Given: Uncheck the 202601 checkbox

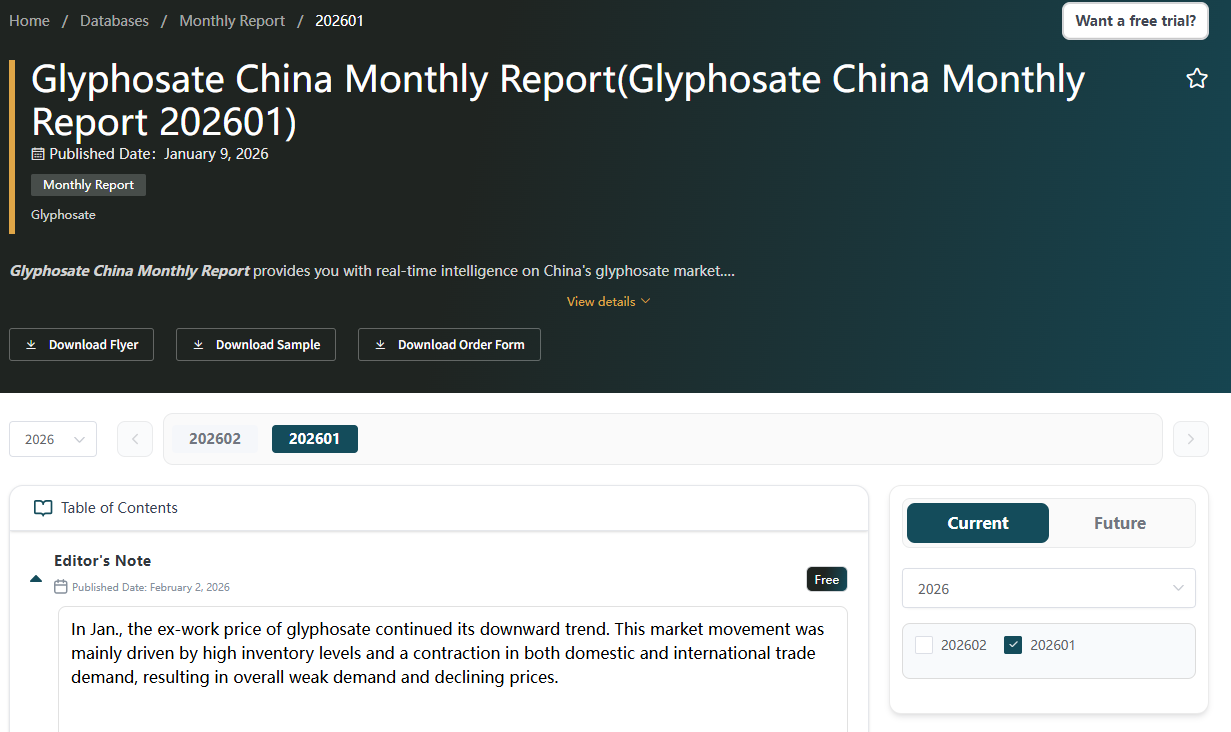Looking at the screenshot, I should 1013,645.
